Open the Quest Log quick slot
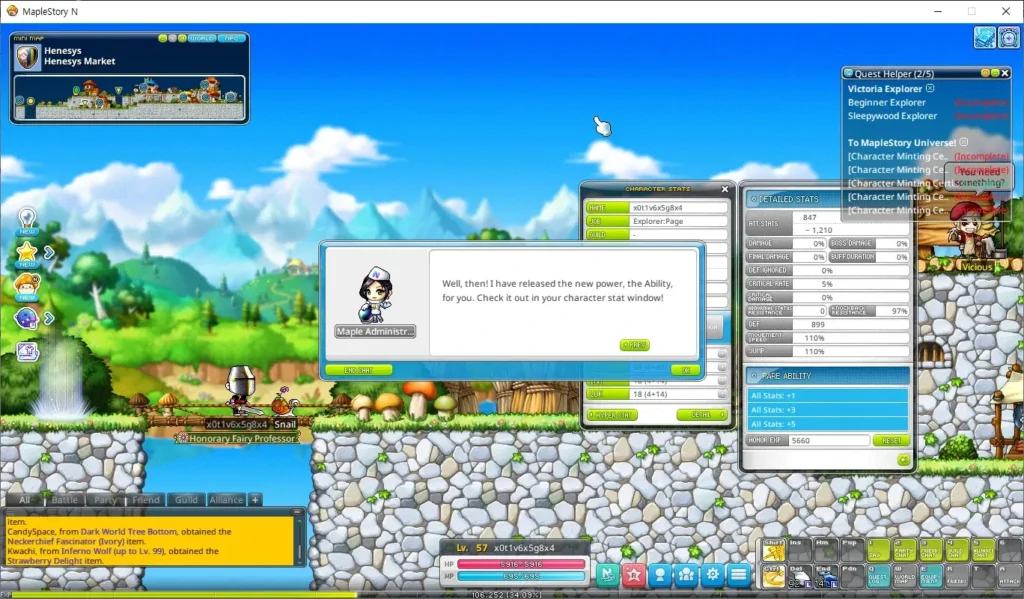This screenshot has height=599, width=1024. click(x=878, y=576)
